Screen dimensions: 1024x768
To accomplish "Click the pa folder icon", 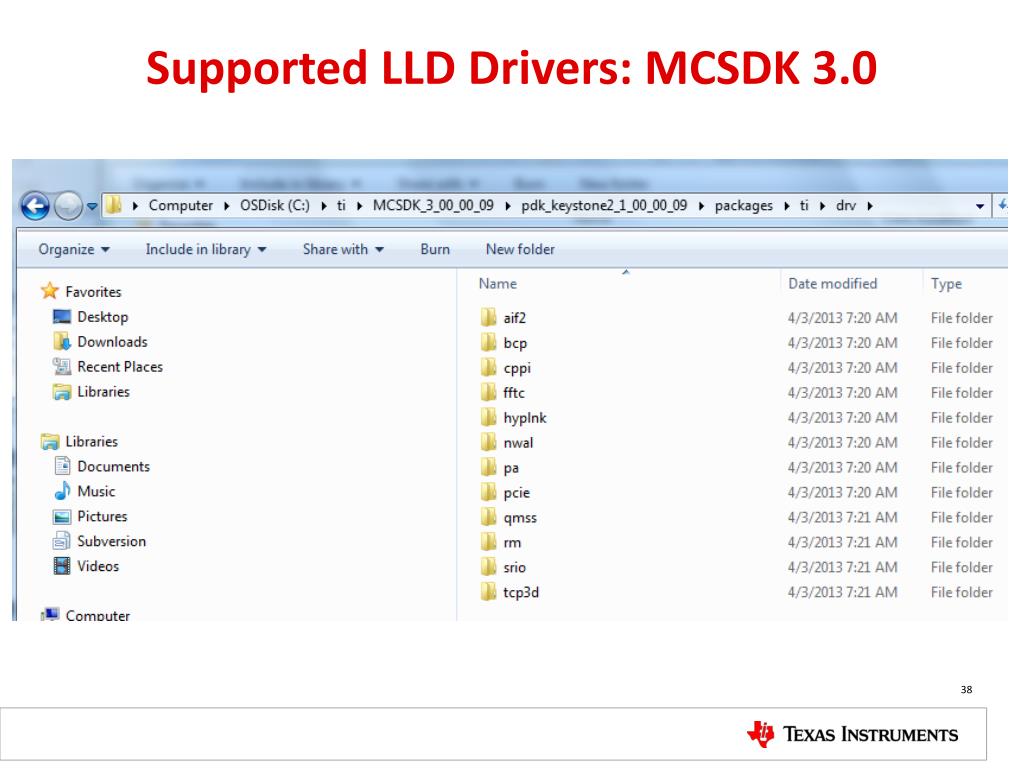I will pyautogui.click(x=488, y=467).
